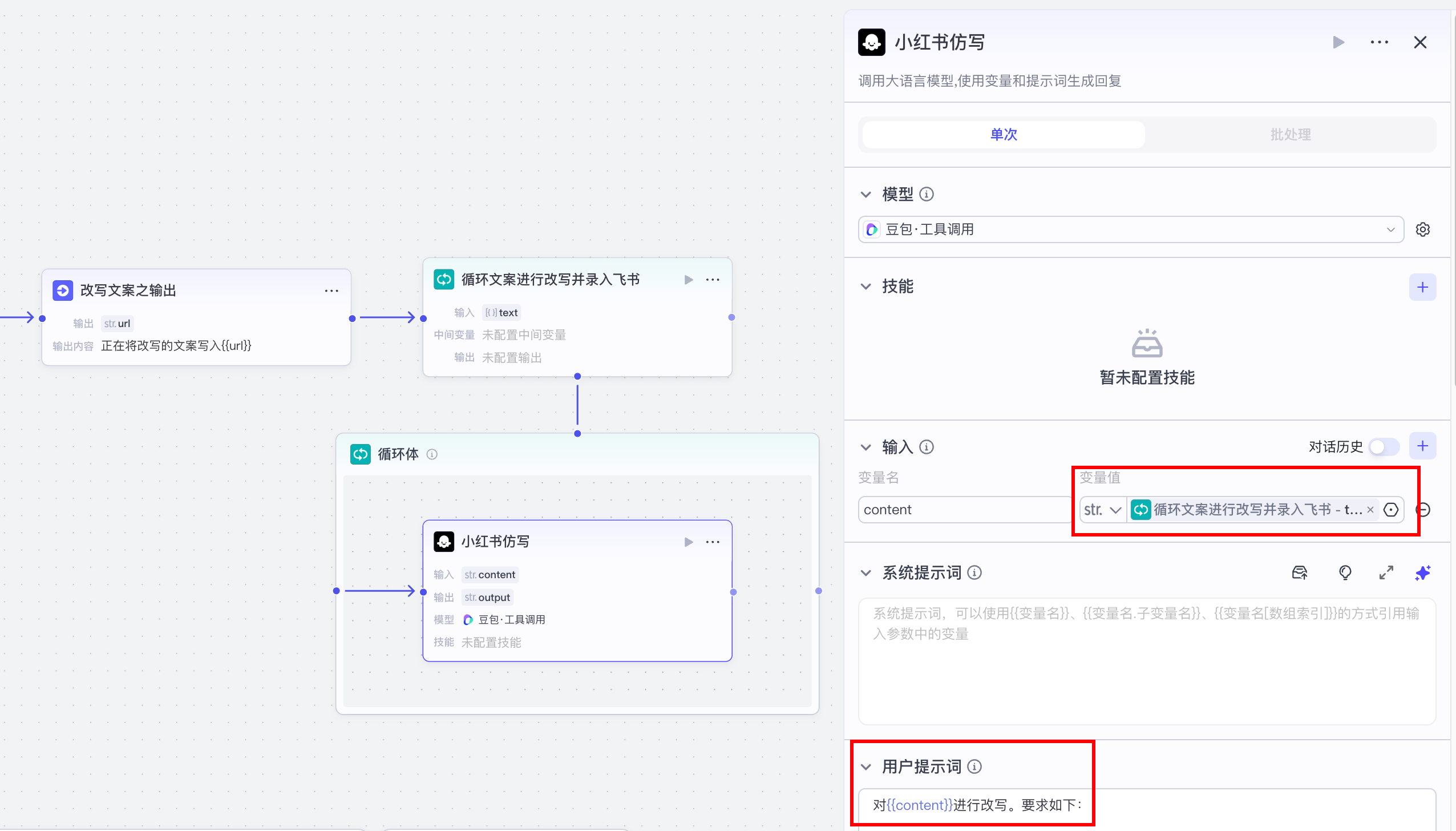Click the content variable name field
1456x831 pixels.
(x=964, y=510)
